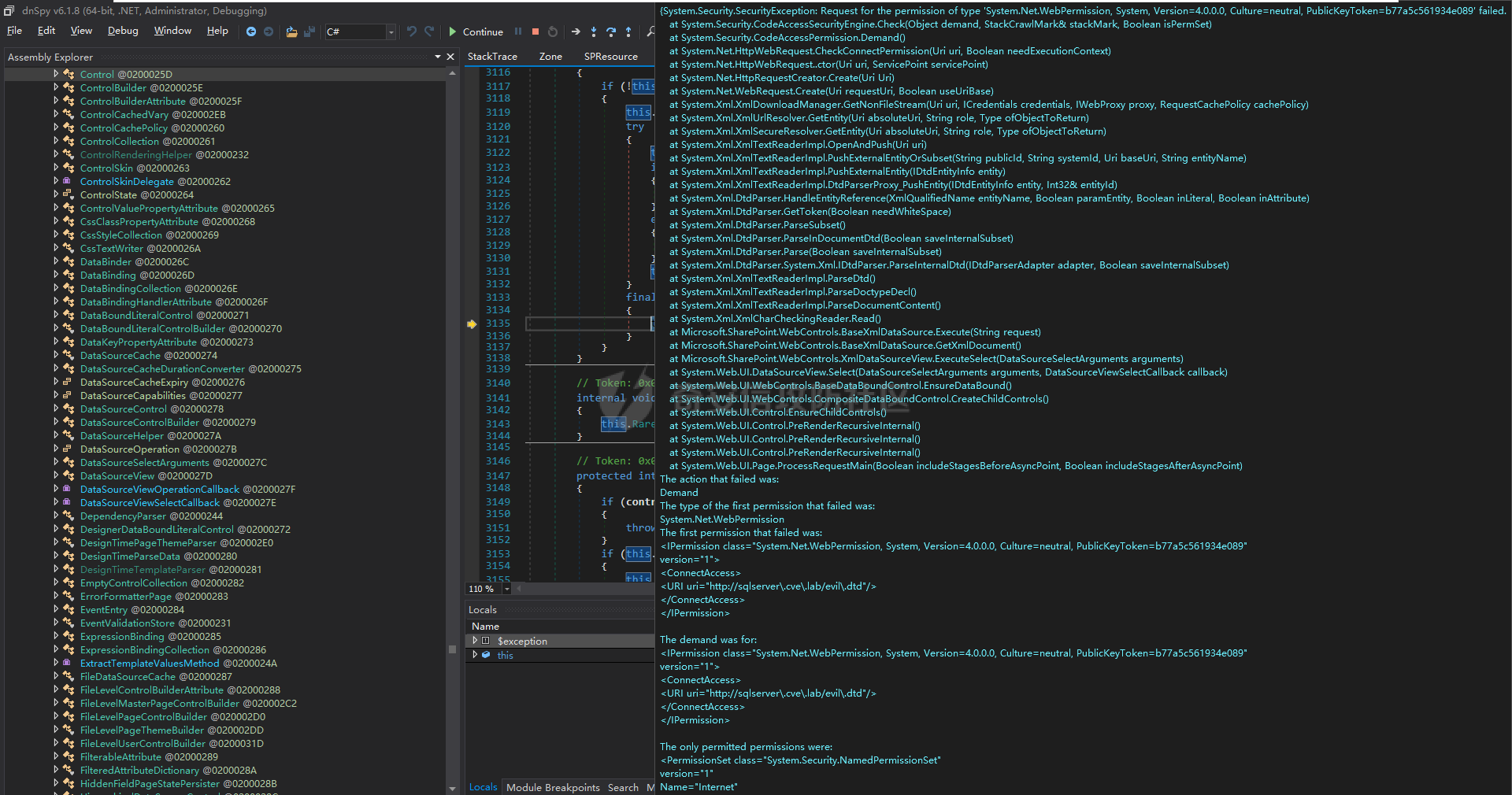Click the $exception warning icon in Locals
1512x795 pixels.
click(x=486, y=641)
